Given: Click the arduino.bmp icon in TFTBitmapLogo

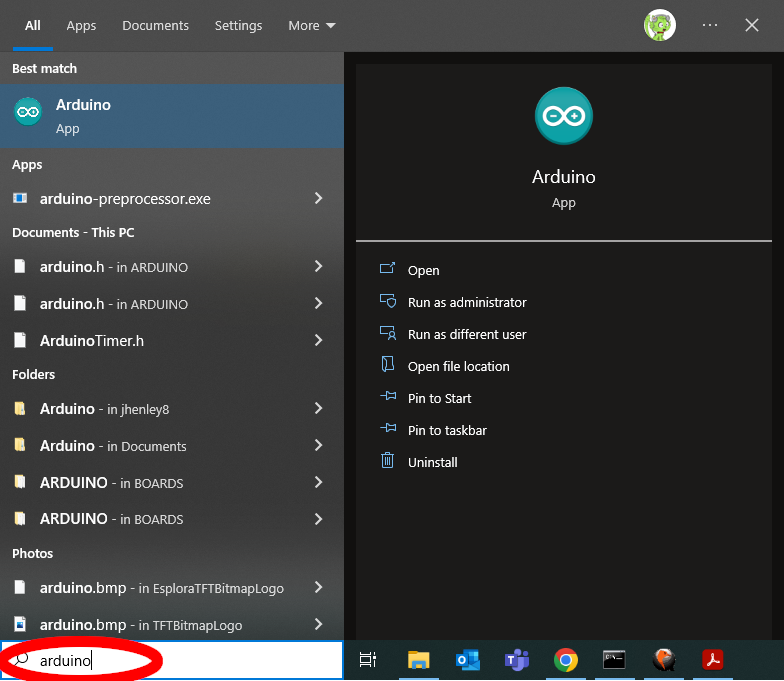Looking at the screenshot, I should tap(20, 624).
